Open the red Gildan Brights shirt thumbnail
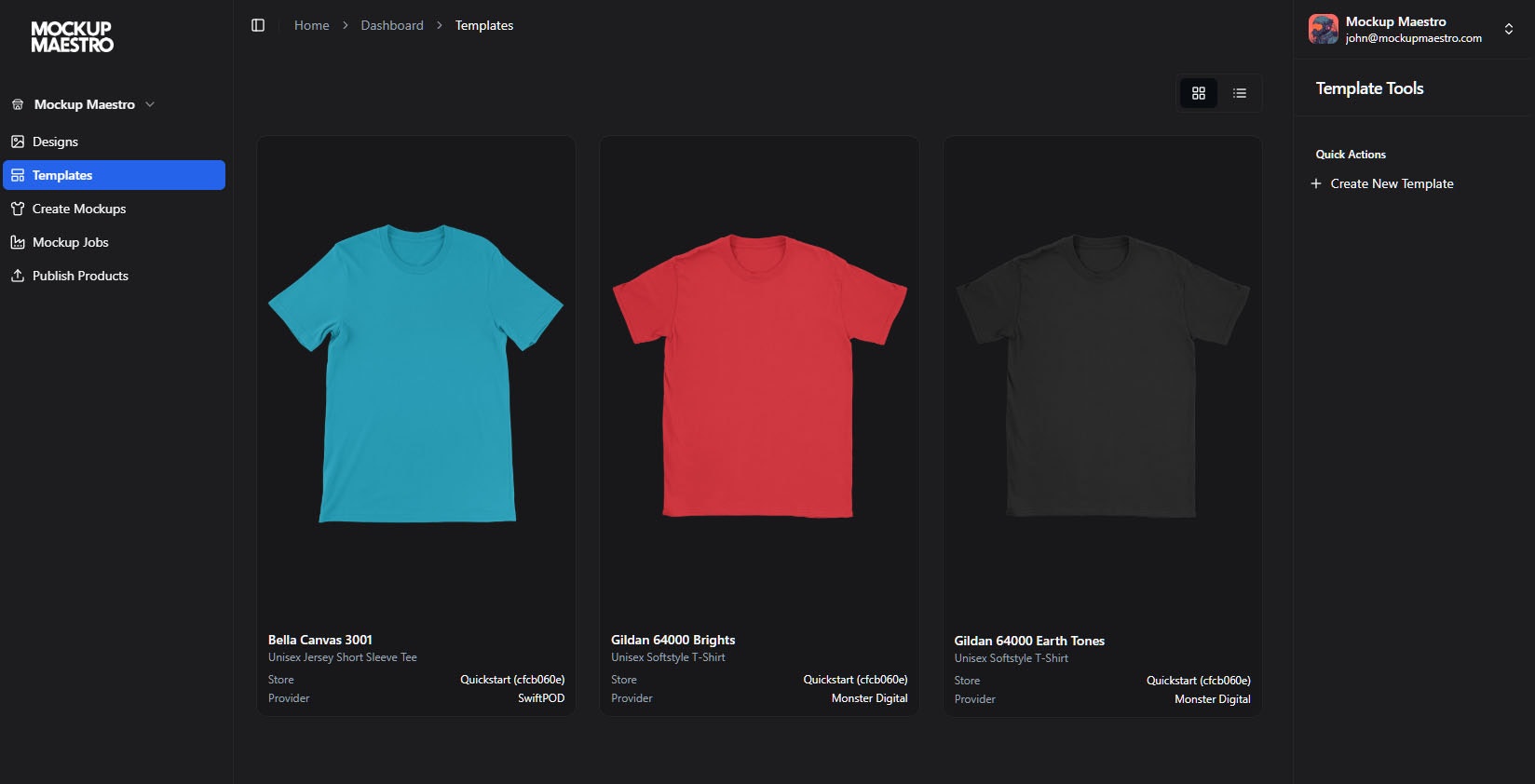Screen dimensions: 1535x784 click(759, 375)
